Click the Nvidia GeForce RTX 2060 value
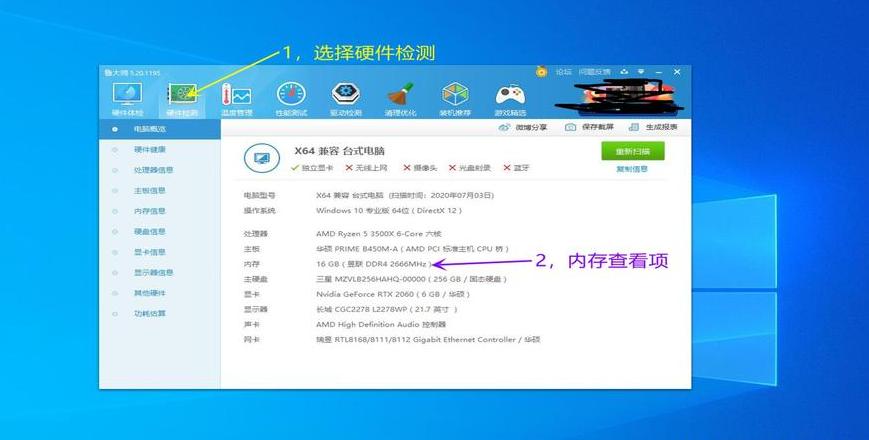The image size is (869, 440). [393, 294]
